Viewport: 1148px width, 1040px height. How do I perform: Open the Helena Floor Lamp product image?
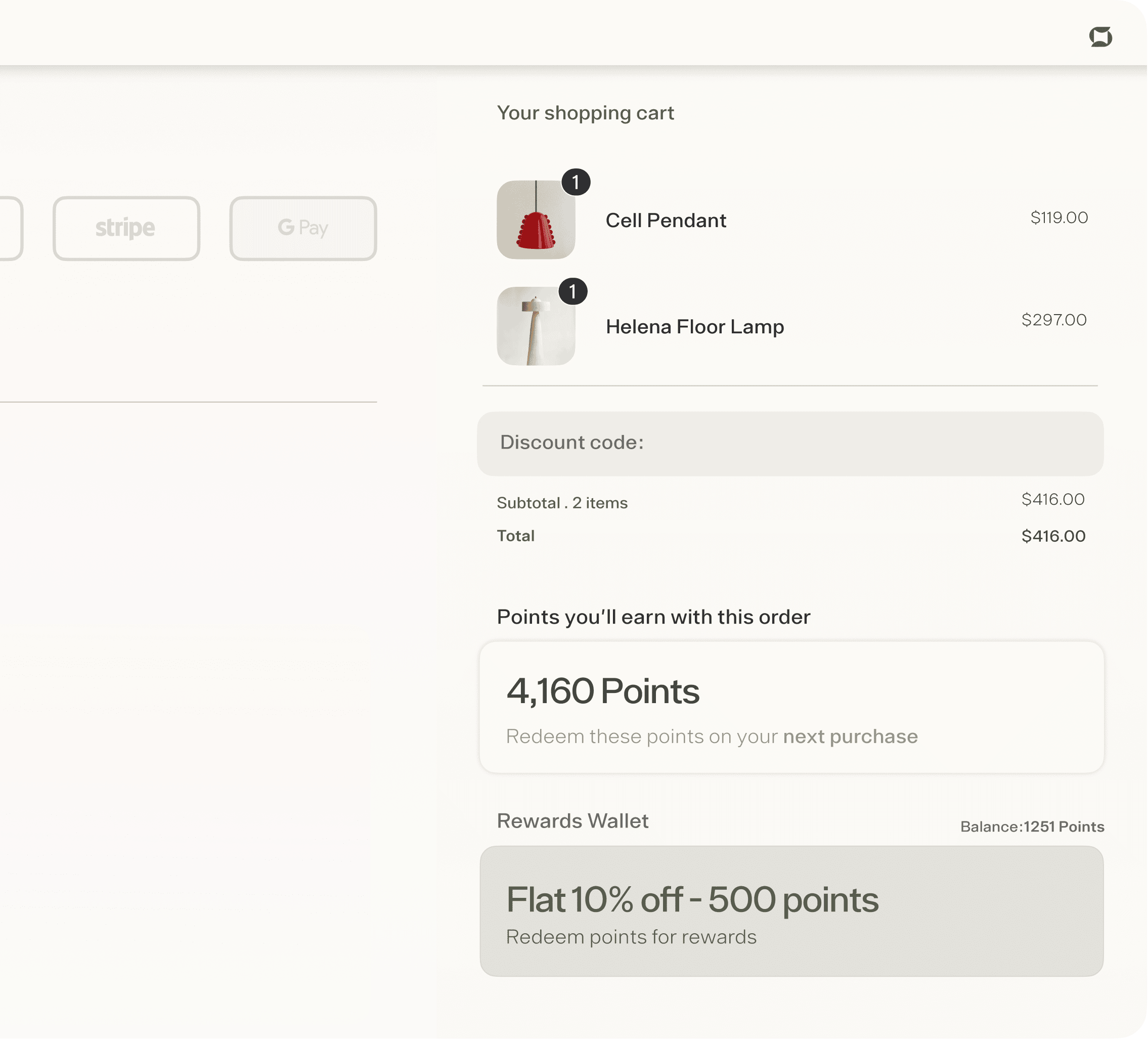click(535, 326)
